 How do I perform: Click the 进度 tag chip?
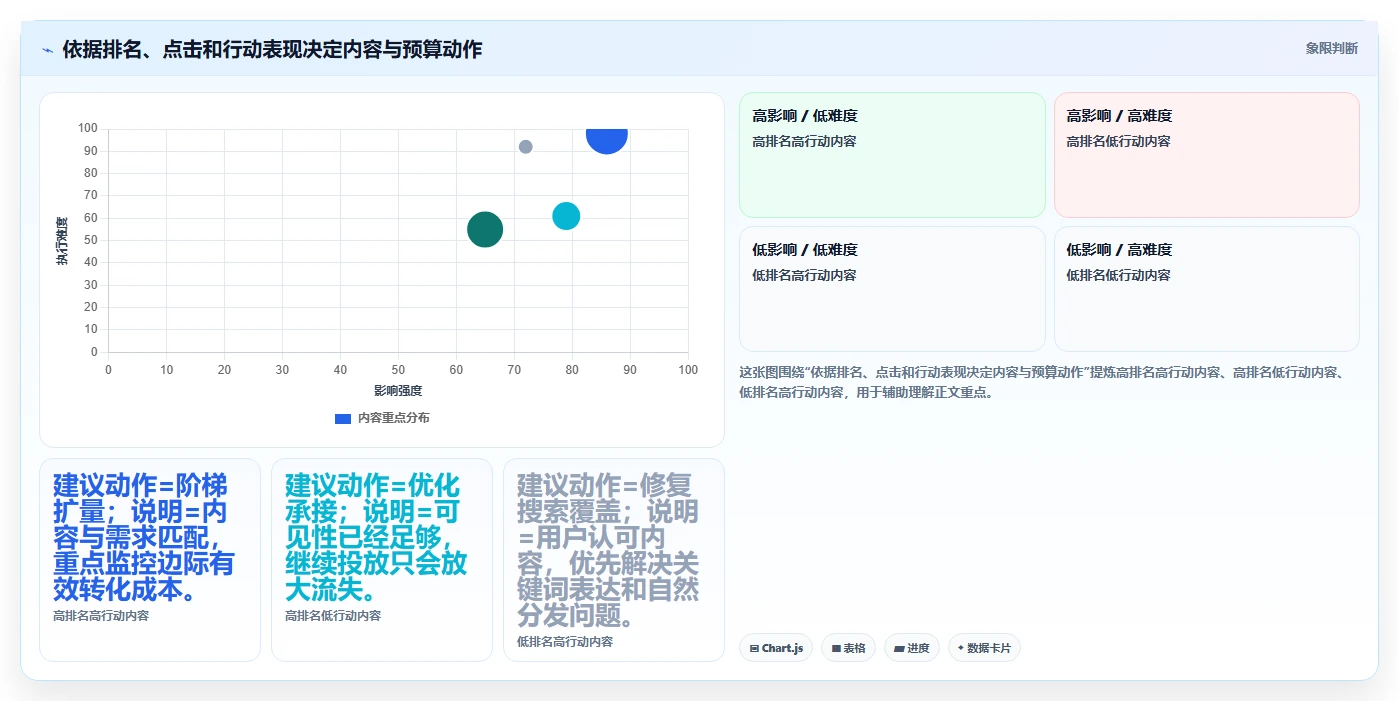(x=912, y=648)
